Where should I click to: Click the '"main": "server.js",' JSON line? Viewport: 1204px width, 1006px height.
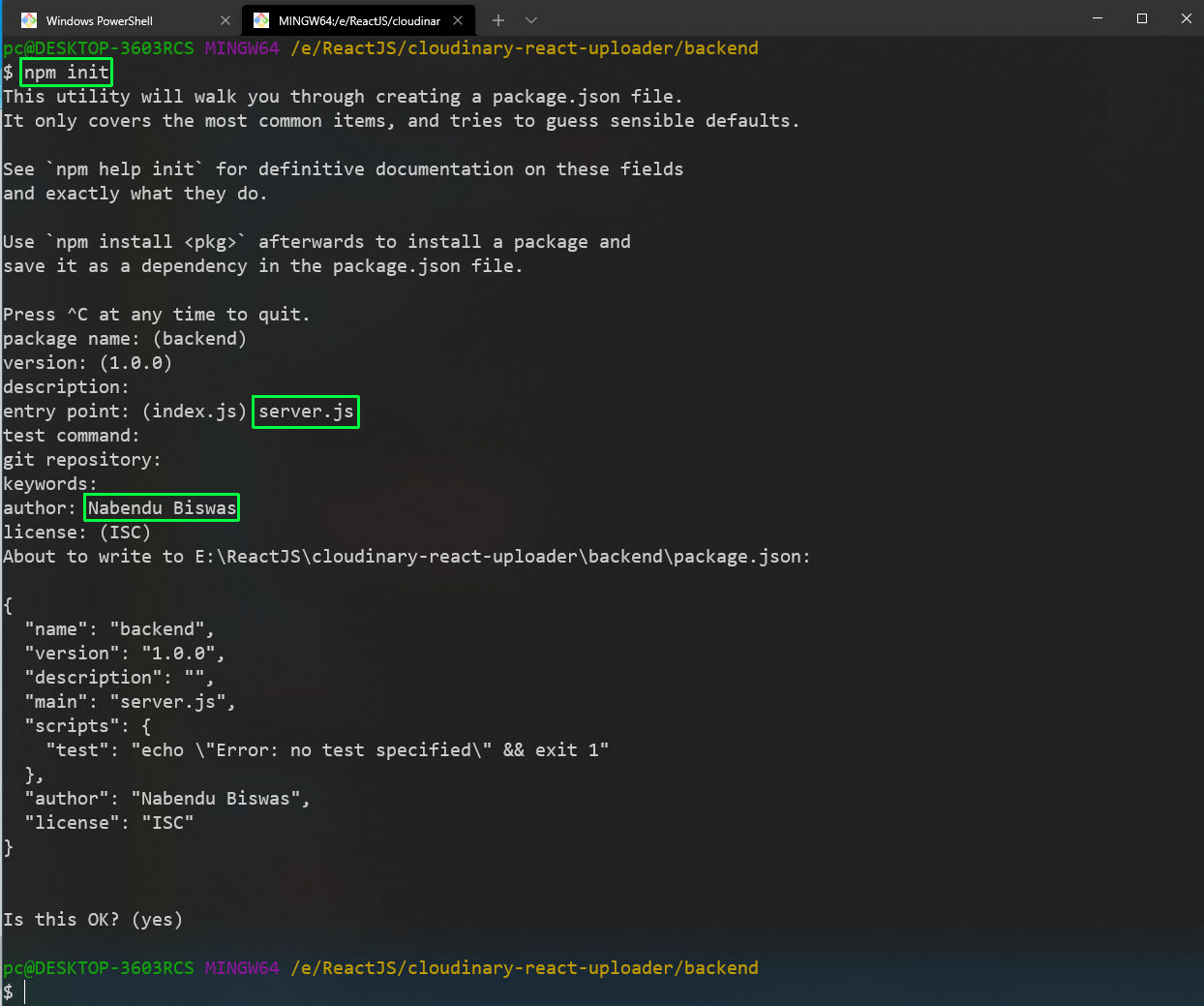(x=130, y=702)
